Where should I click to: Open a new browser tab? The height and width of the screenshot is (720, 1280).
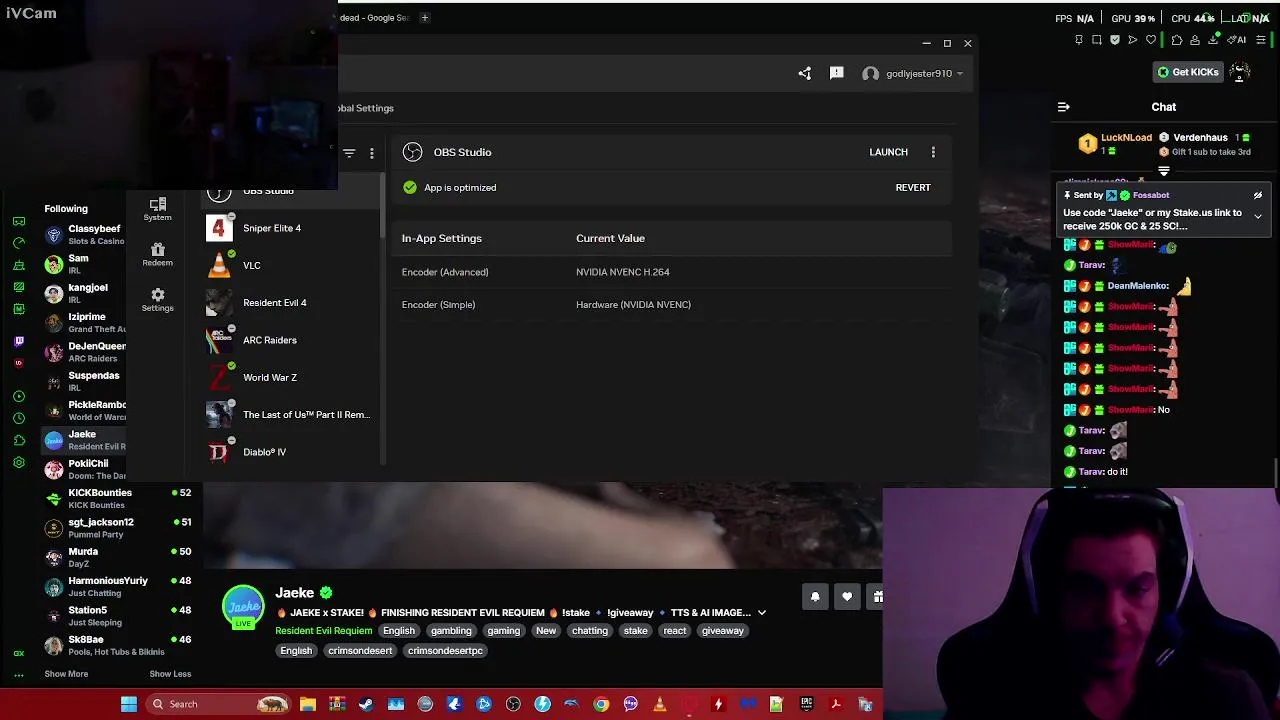(424, 17)
